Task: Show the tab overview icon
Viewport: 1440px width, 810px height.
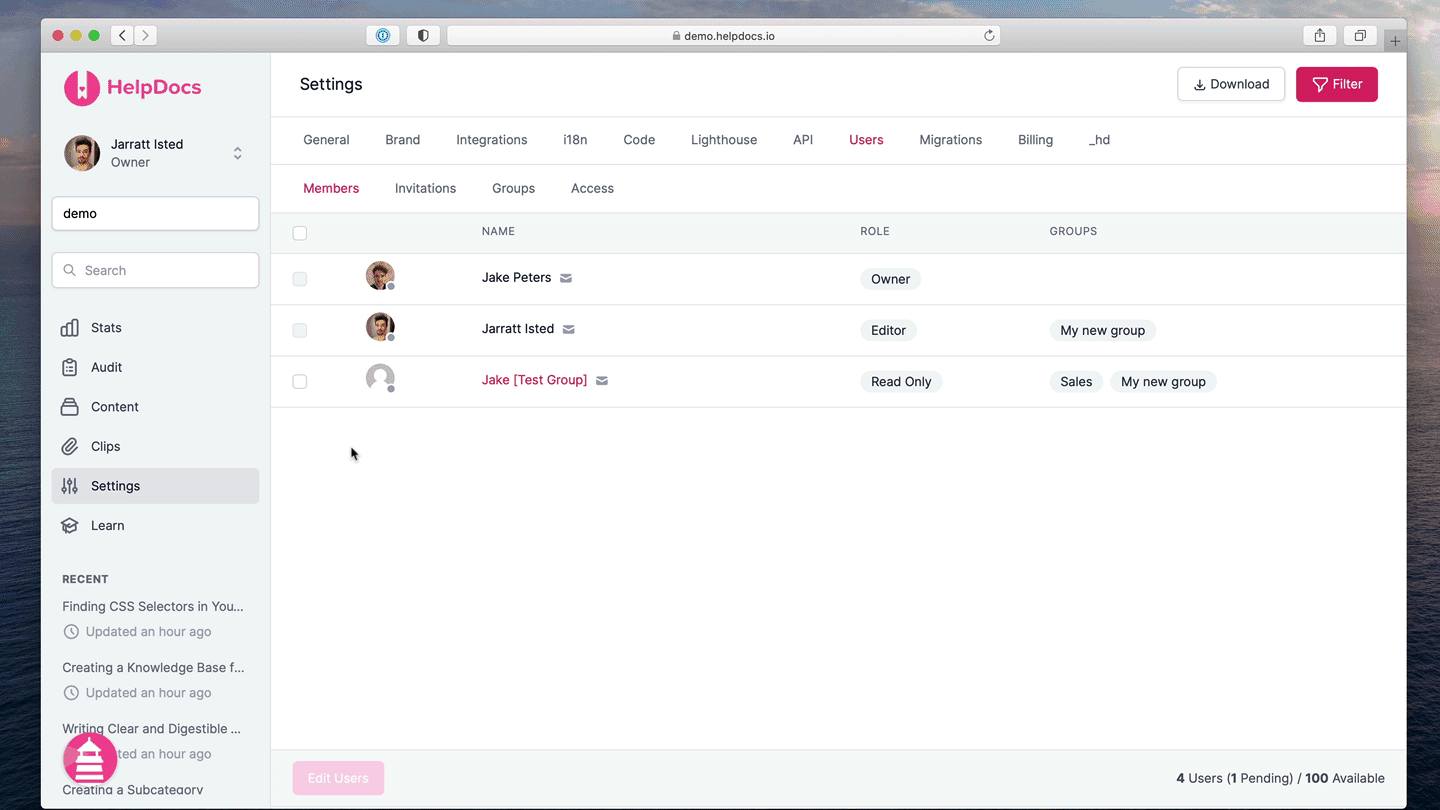Action: coord(1360,35)
